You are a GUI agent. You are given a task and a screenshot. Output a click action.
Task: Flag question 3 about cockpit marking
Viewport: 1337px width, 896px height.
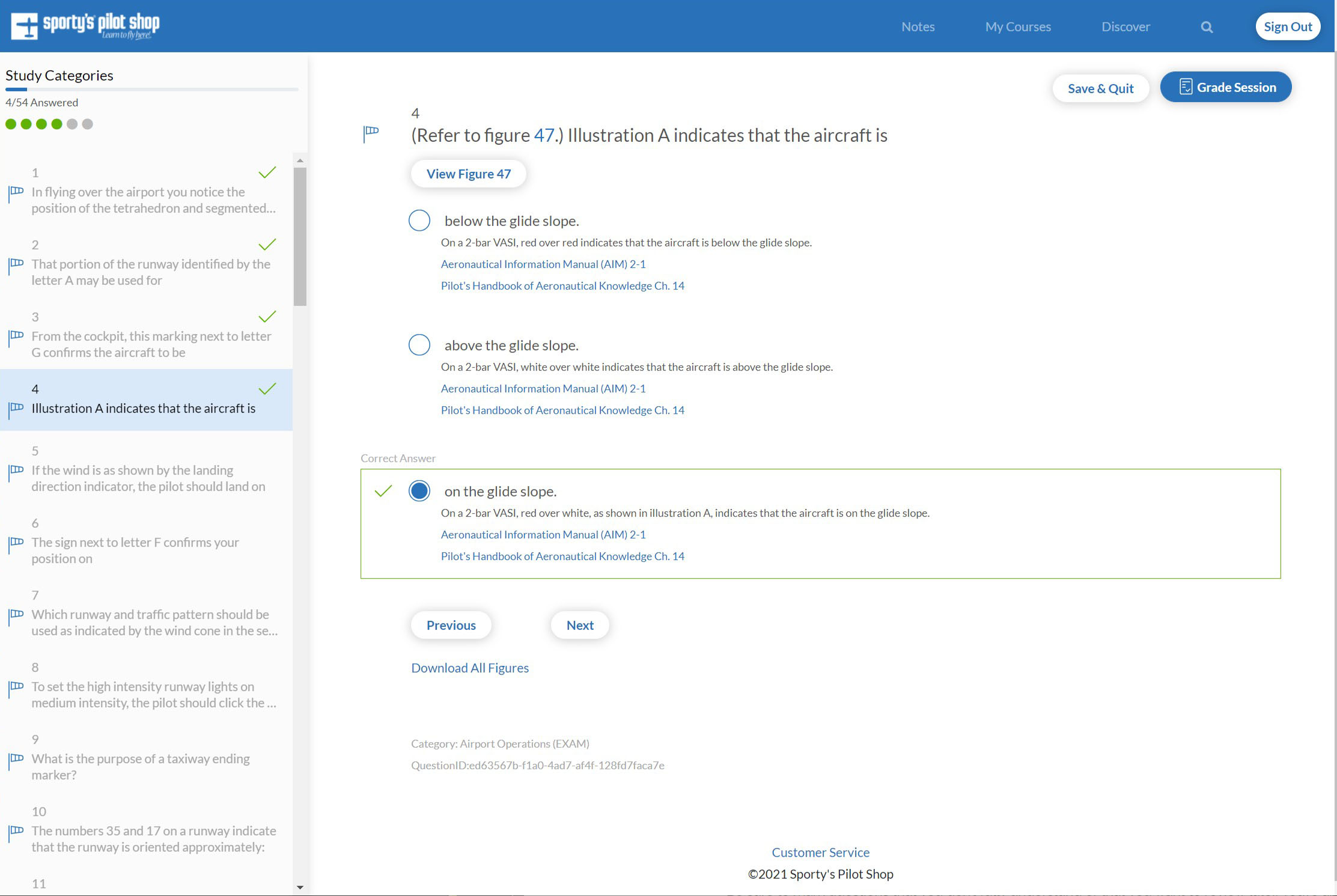[x=16, y=337]
